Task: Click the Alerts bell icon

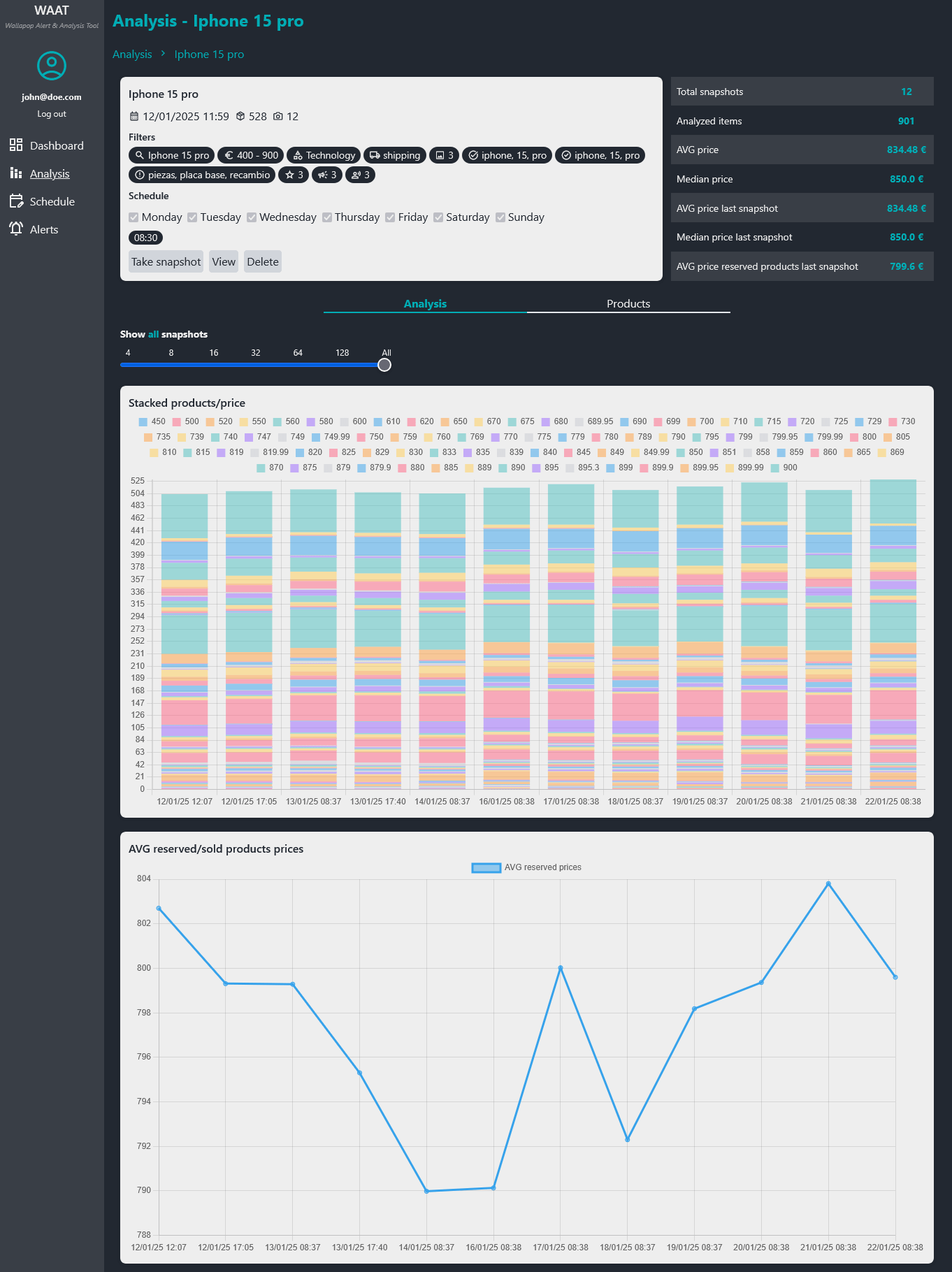Action: (x=16, y=229)
